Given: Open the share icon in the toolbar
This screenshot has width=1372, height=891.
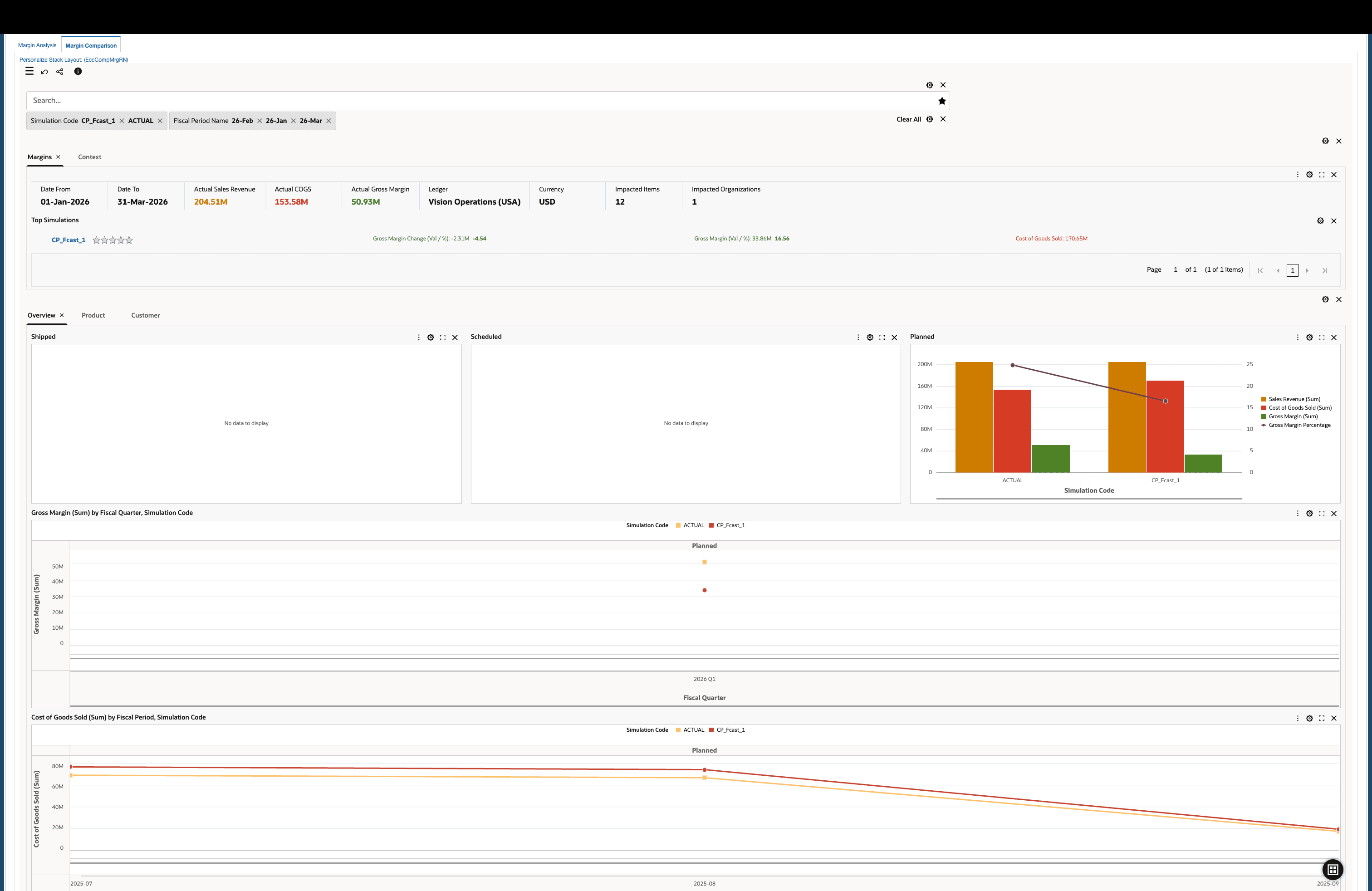Looking at the screenshot, I should click(x=59, y=72).
